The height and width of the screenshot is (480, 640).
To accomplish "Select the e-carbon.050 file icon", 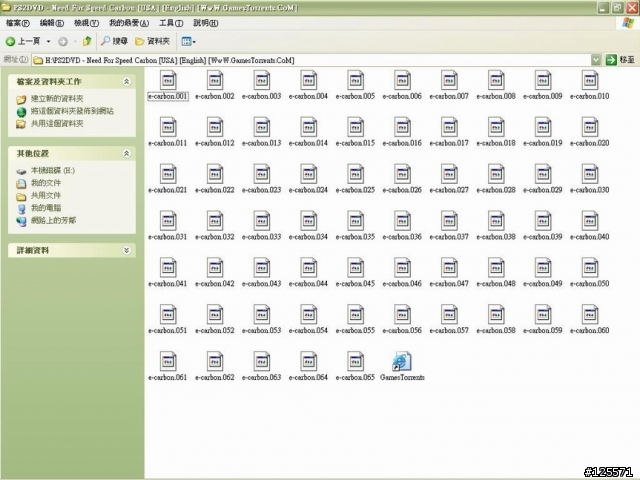I will tap(590, 268).
